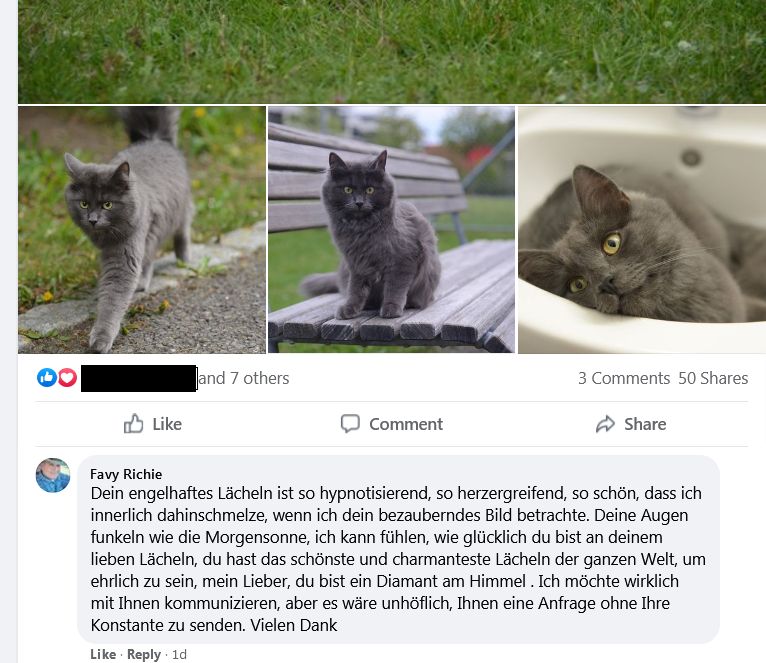Click the Comment button label
766x663 pixels.
pos(406,424)
